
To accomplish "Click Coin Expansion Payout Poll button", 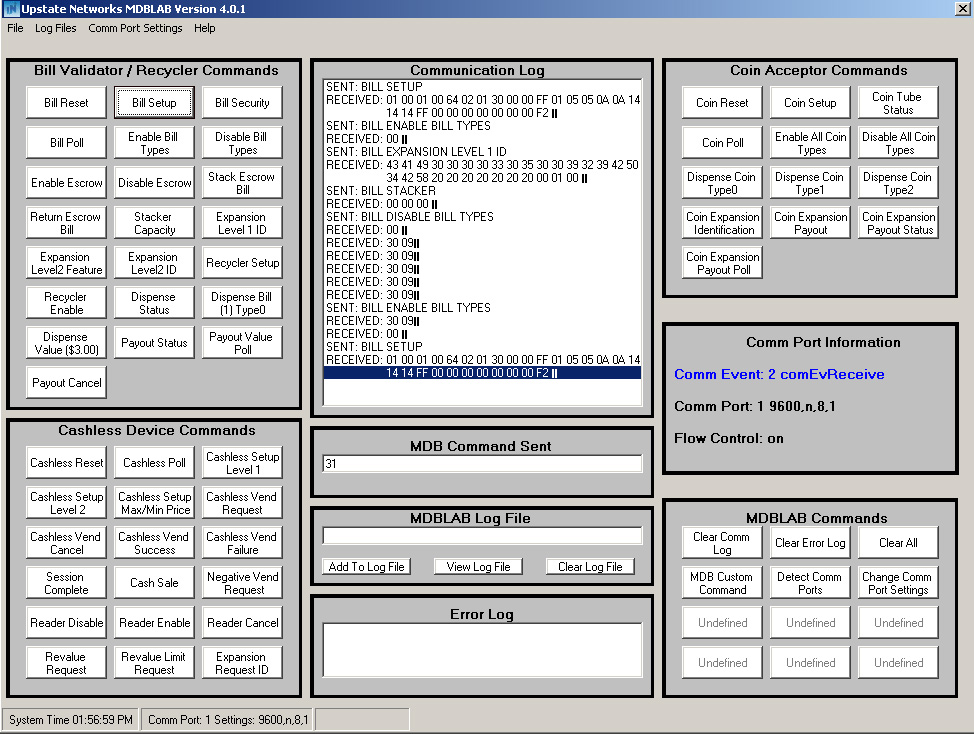I will (x=722, y=263).
